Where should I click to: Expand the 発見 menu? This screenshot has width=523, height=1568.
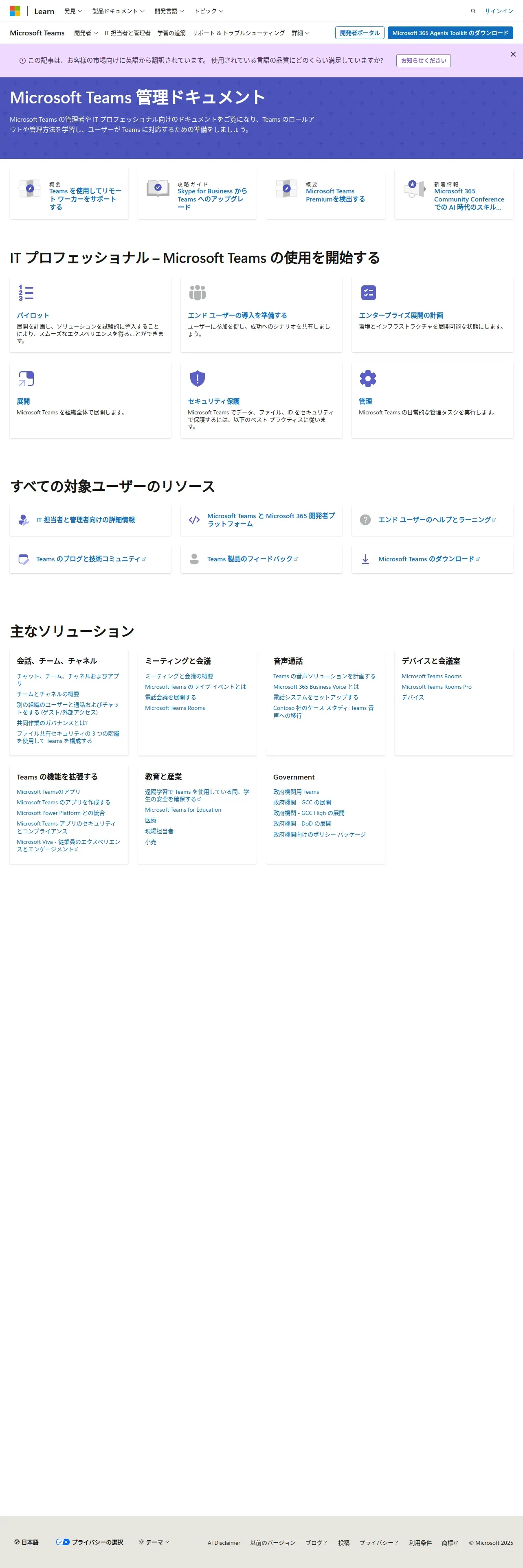pos(73,11)
